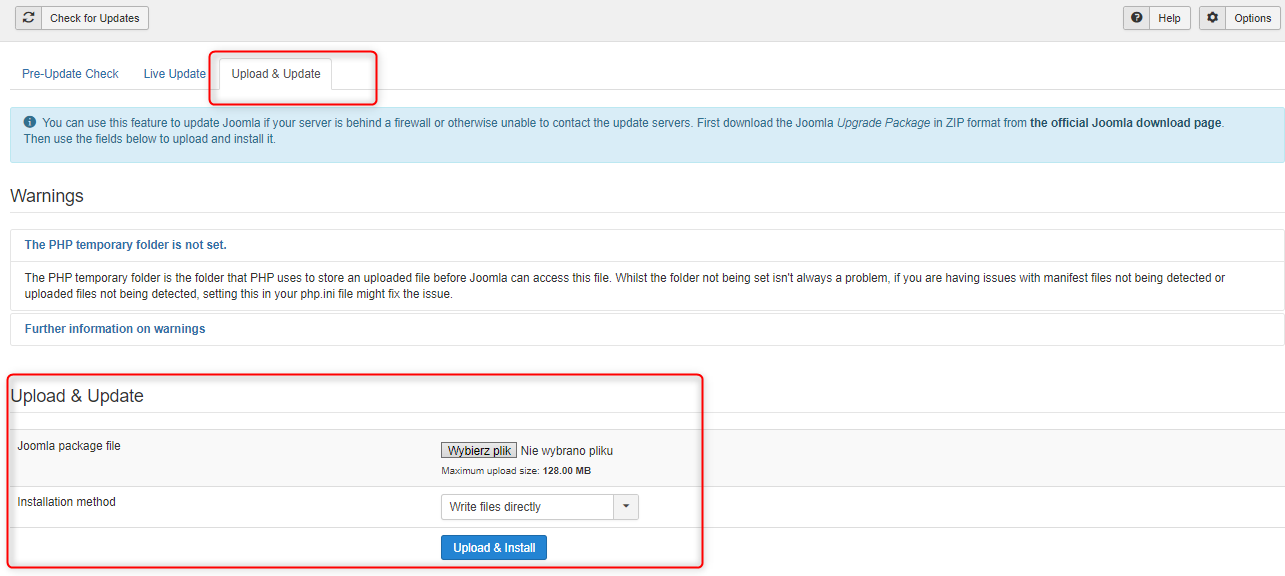This screenshot has height=576, width=1285.
Task: Click the question mark Help icon
Action: (x=1136, y=18)
